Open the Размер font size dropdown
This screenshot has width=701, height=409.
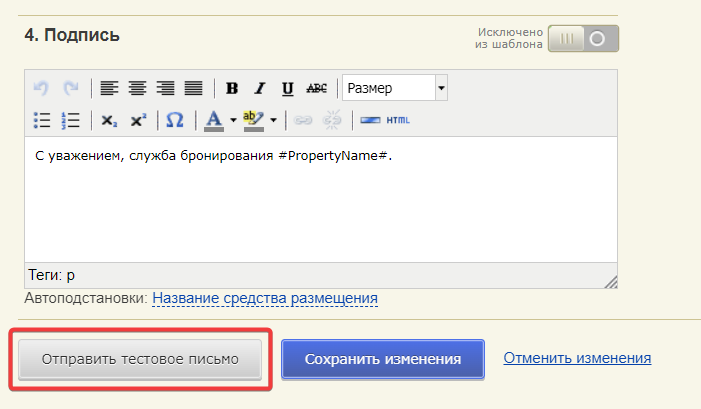(395, 88)
